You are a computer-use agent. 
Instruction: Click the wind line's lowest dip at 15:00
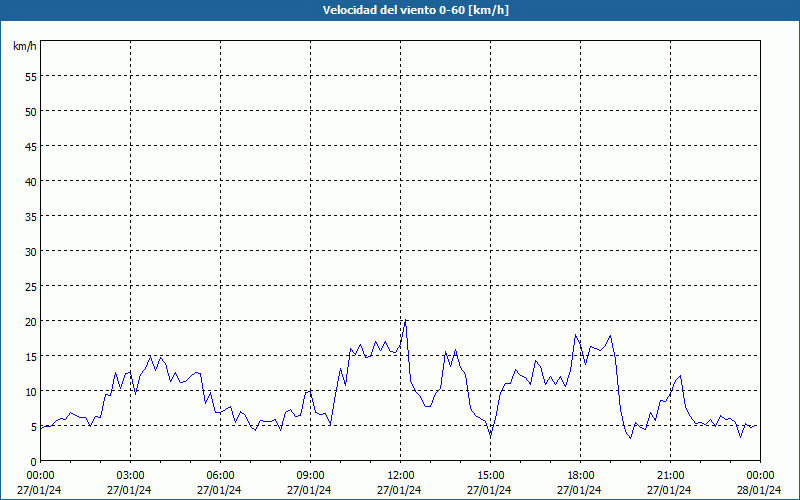coord(490,435)
